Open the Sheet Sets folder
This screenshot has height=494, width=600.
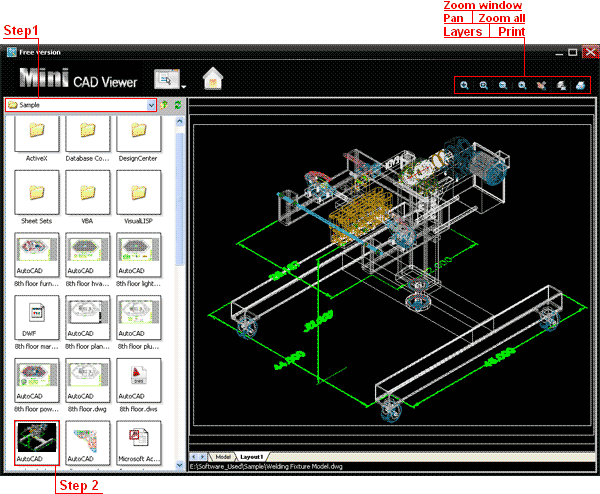tap(37, 197)
